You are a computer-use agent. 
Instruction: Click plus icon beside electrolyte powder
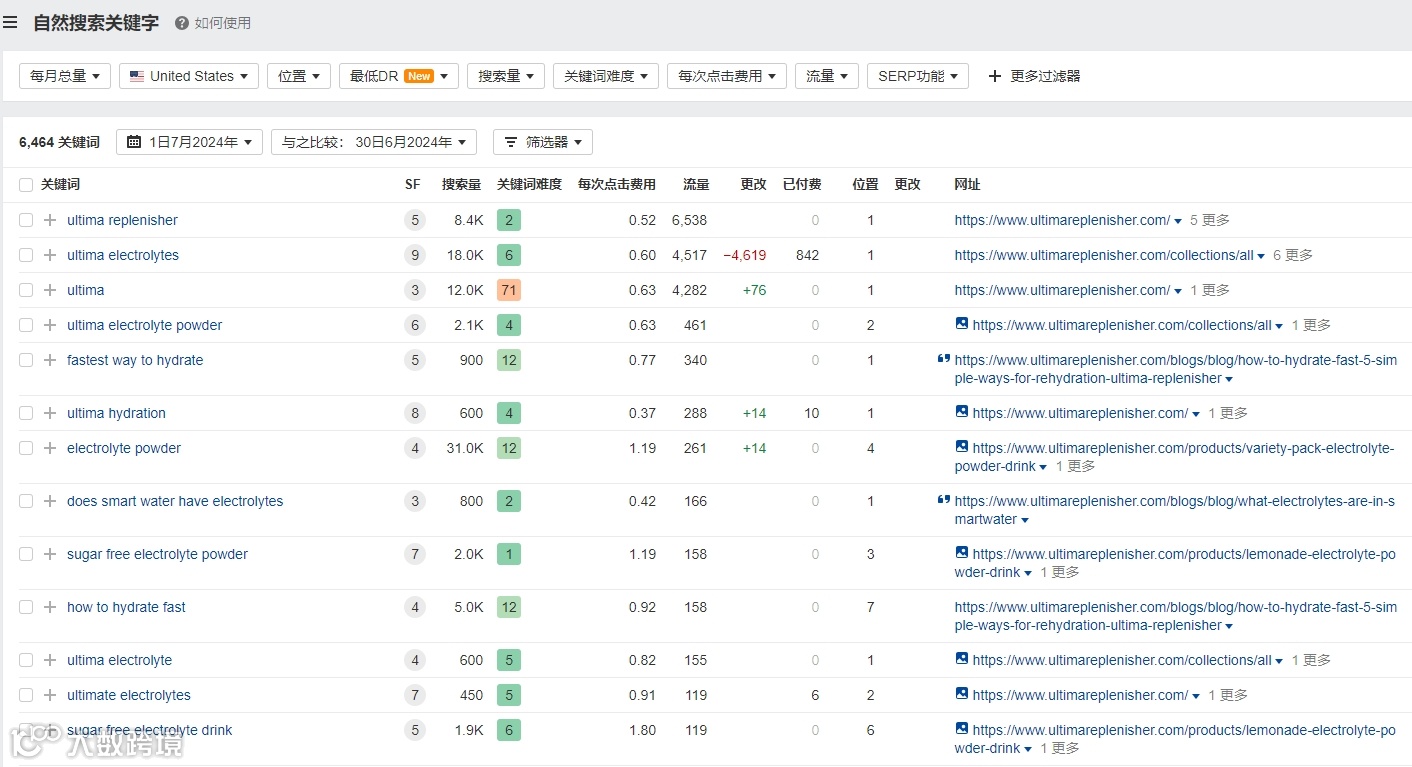click(x=50, y=448)
